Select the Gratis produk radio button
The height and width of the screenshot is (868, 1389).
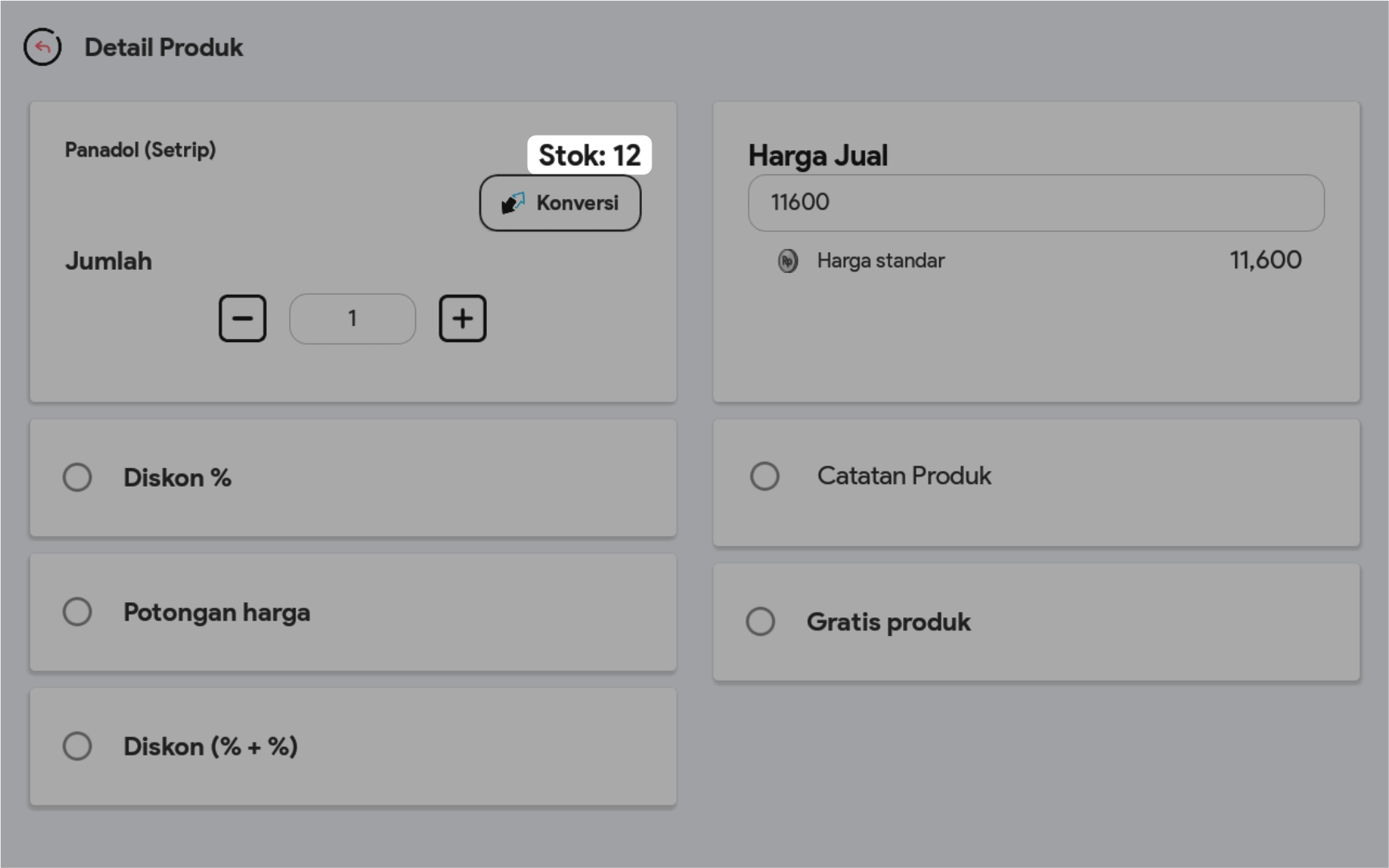(761, 621)
